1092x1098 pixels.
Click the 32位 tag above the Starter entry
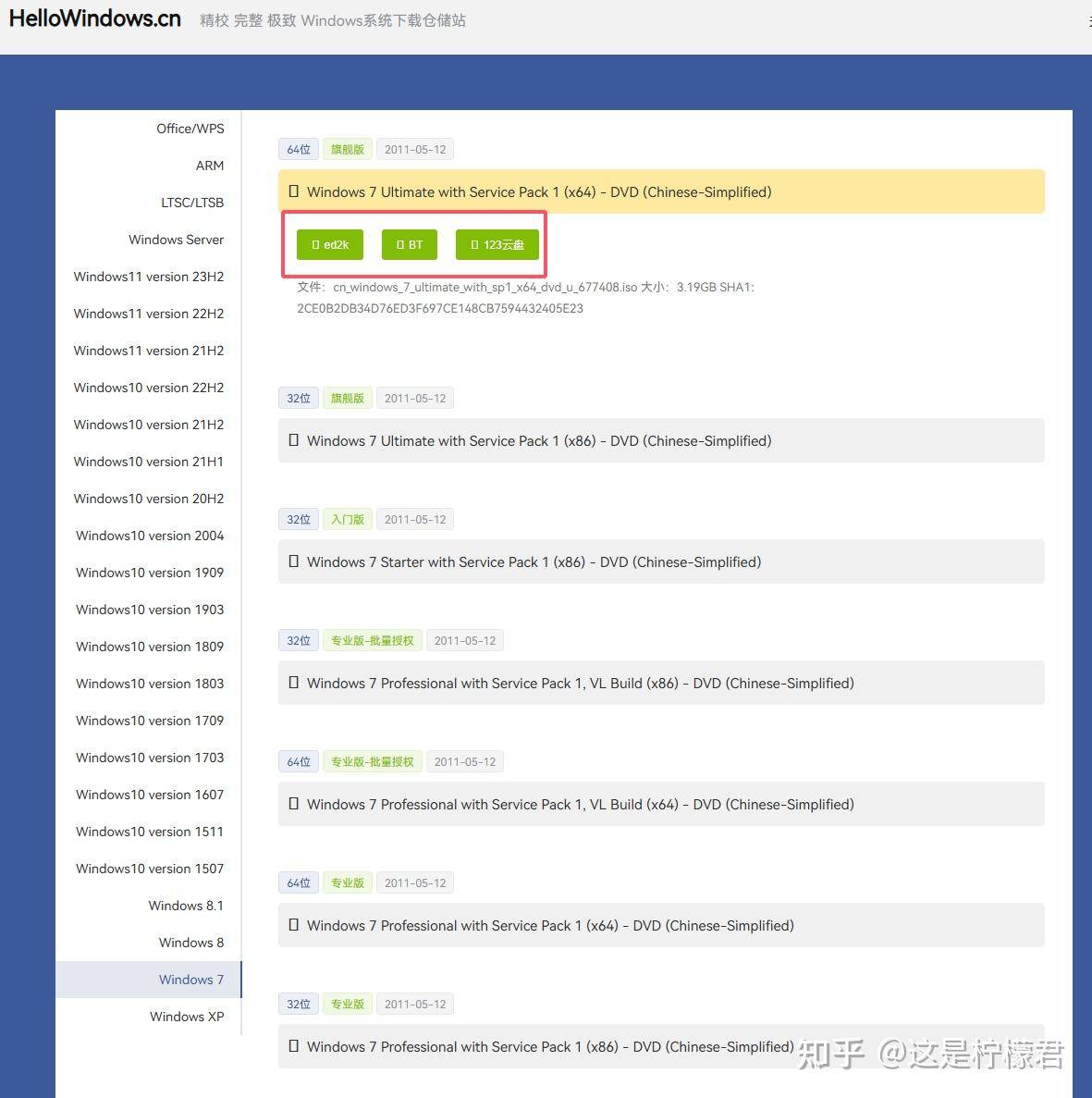pos(299,520)
